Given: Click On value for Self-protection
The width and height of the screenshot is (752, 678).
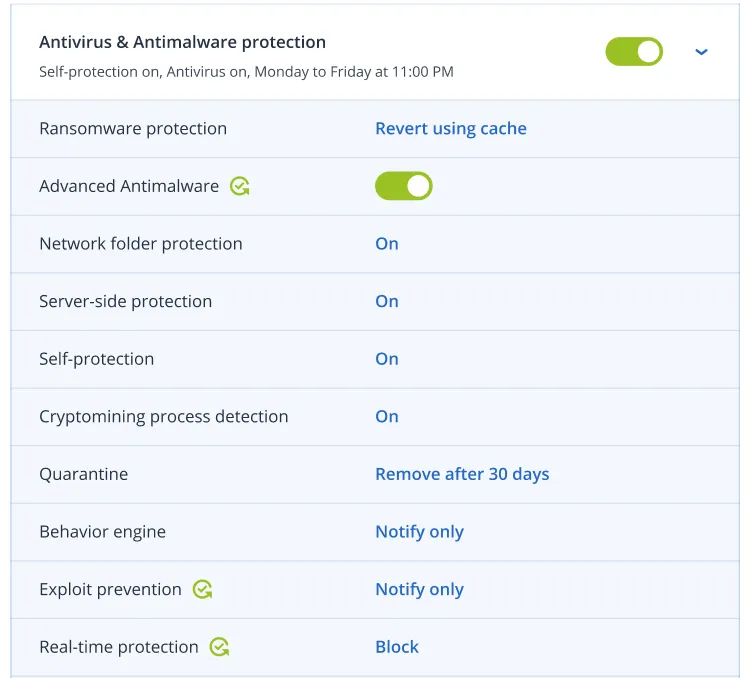Looking at the screenshot, I should point(387,359).
